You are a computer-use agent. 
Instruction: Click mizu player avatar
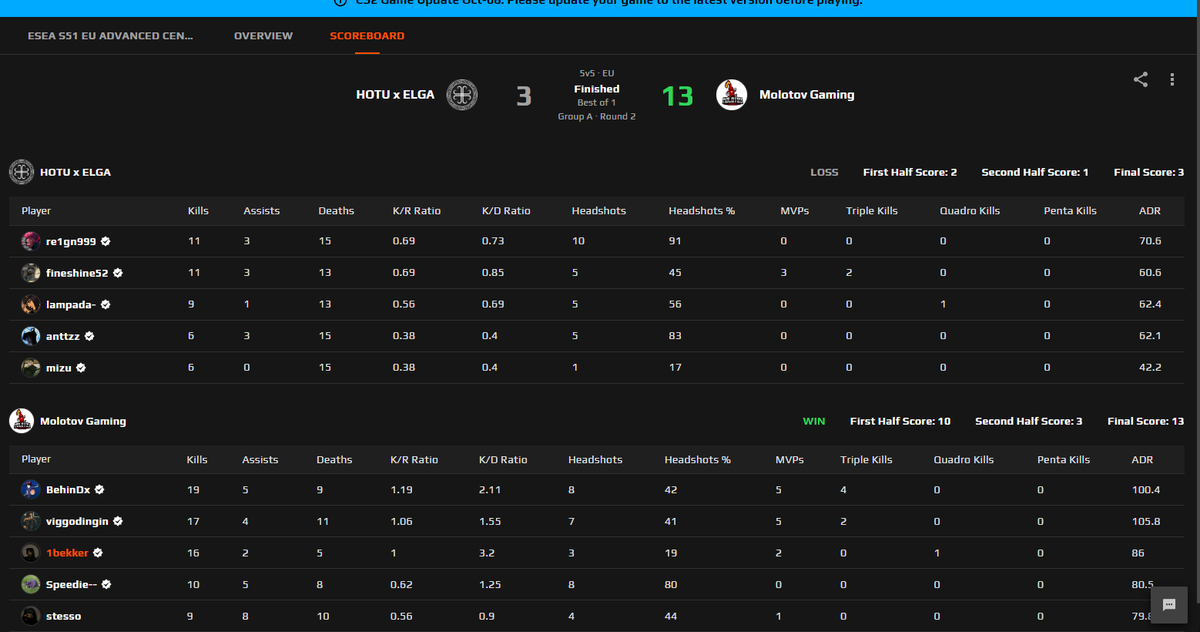[31, 368]
